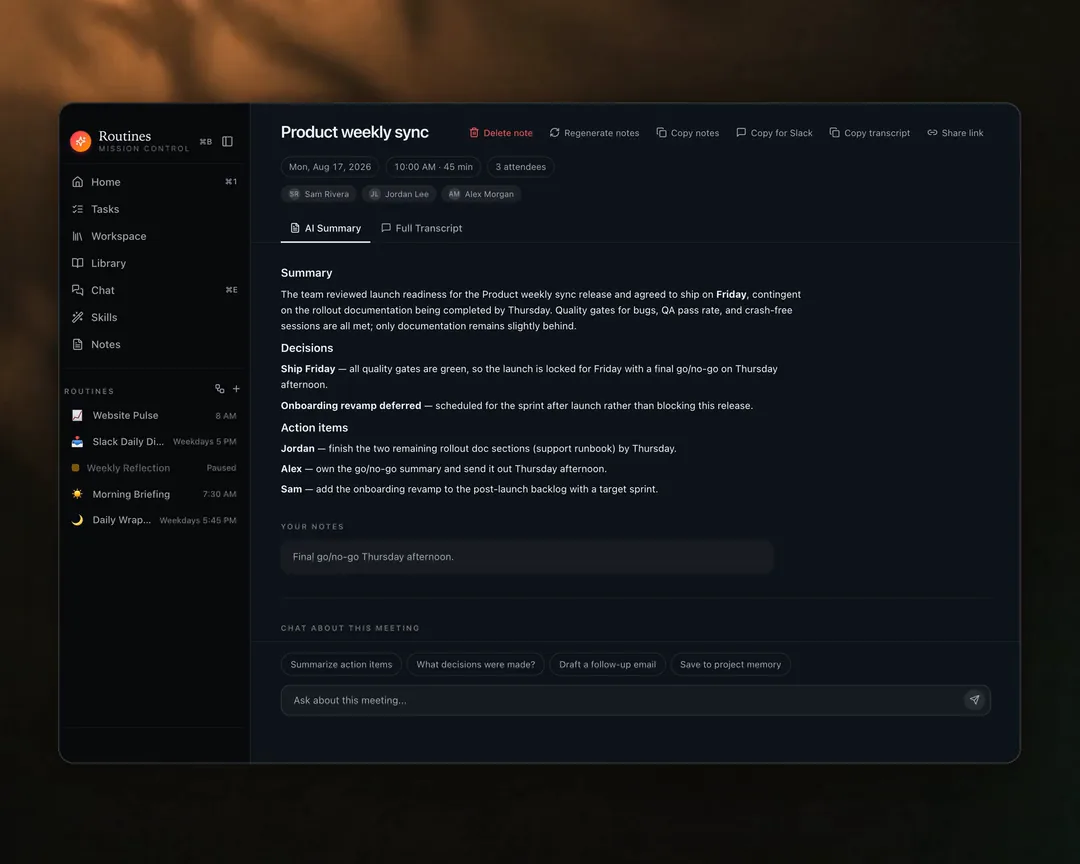The width and height of the screenshot is (1080, 864).
Task: Select attendee Jordan Lee
Action: (399, 194)
